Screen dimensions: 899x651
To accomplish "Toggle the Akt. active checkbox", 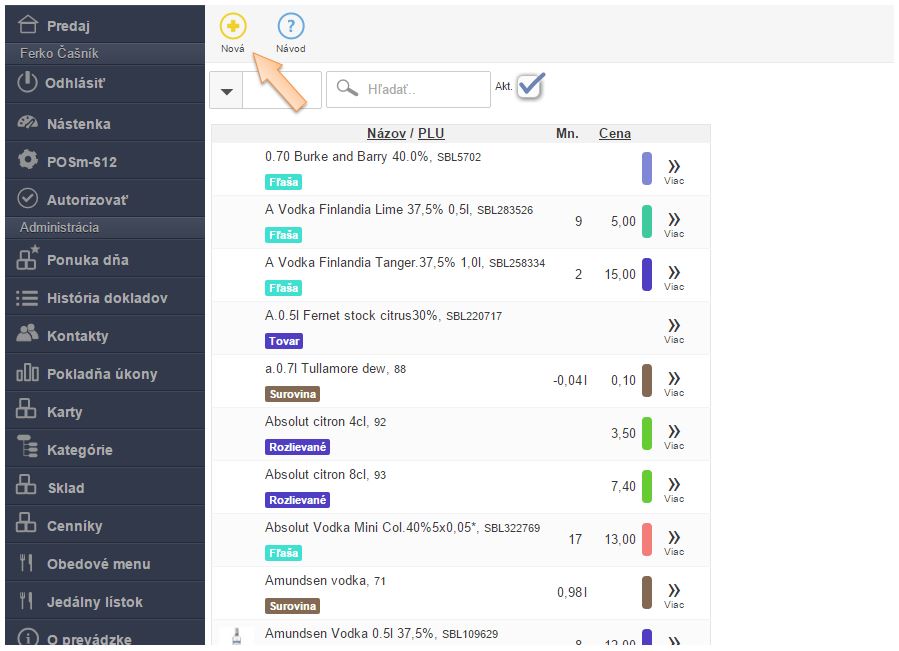I will point(530,87).
